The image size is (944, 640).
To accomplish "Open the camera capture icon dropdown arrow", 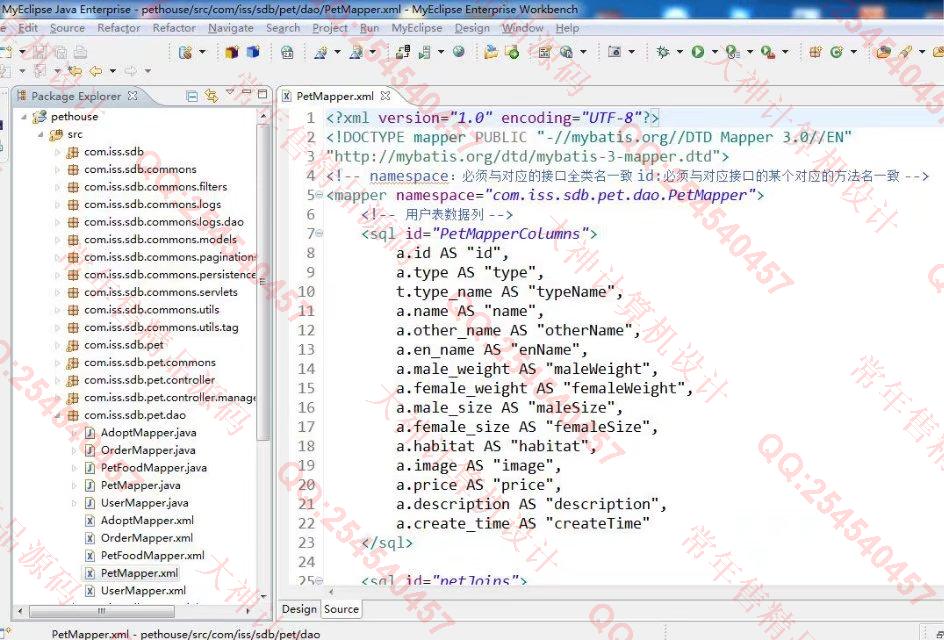I will point(631,52).
